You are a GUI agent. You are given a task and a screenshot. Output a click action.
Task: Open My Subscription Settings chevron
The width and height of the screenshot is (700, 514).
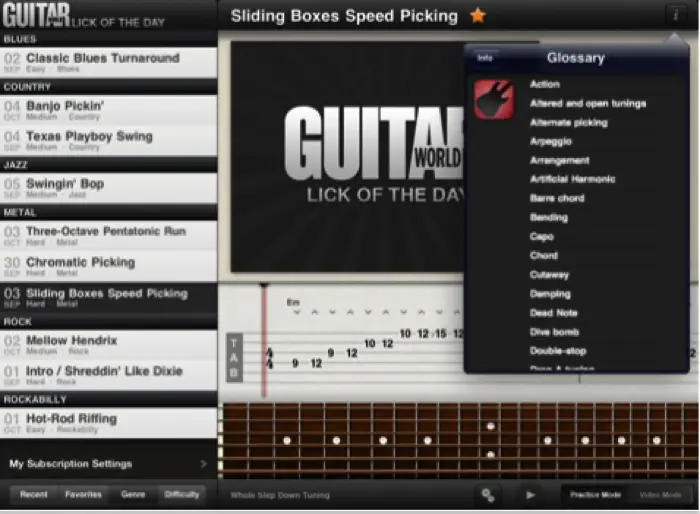204,464
